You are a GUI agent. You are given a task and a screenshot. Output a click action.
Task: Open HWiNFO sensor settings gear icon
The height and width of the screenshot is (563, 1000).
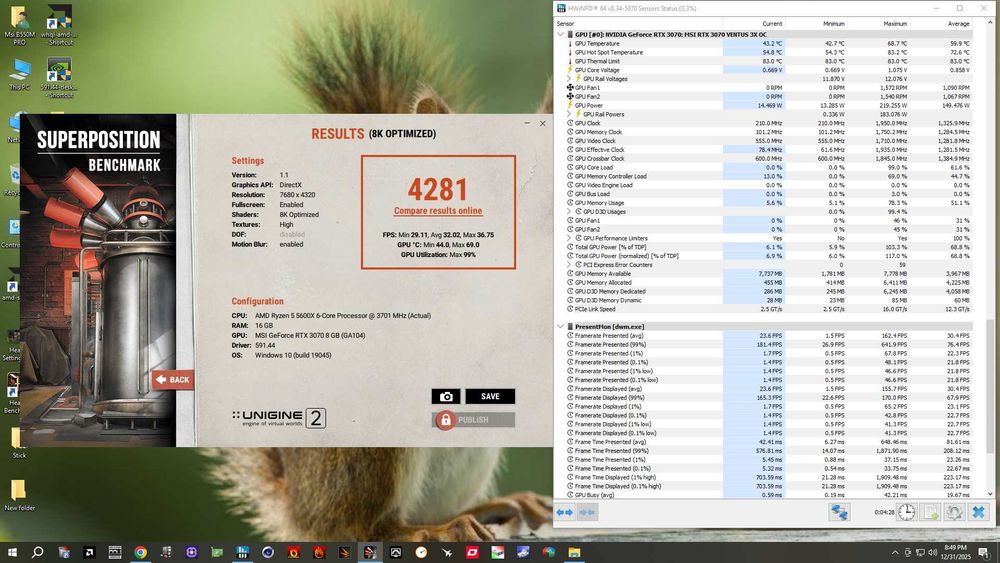point(954,512)
